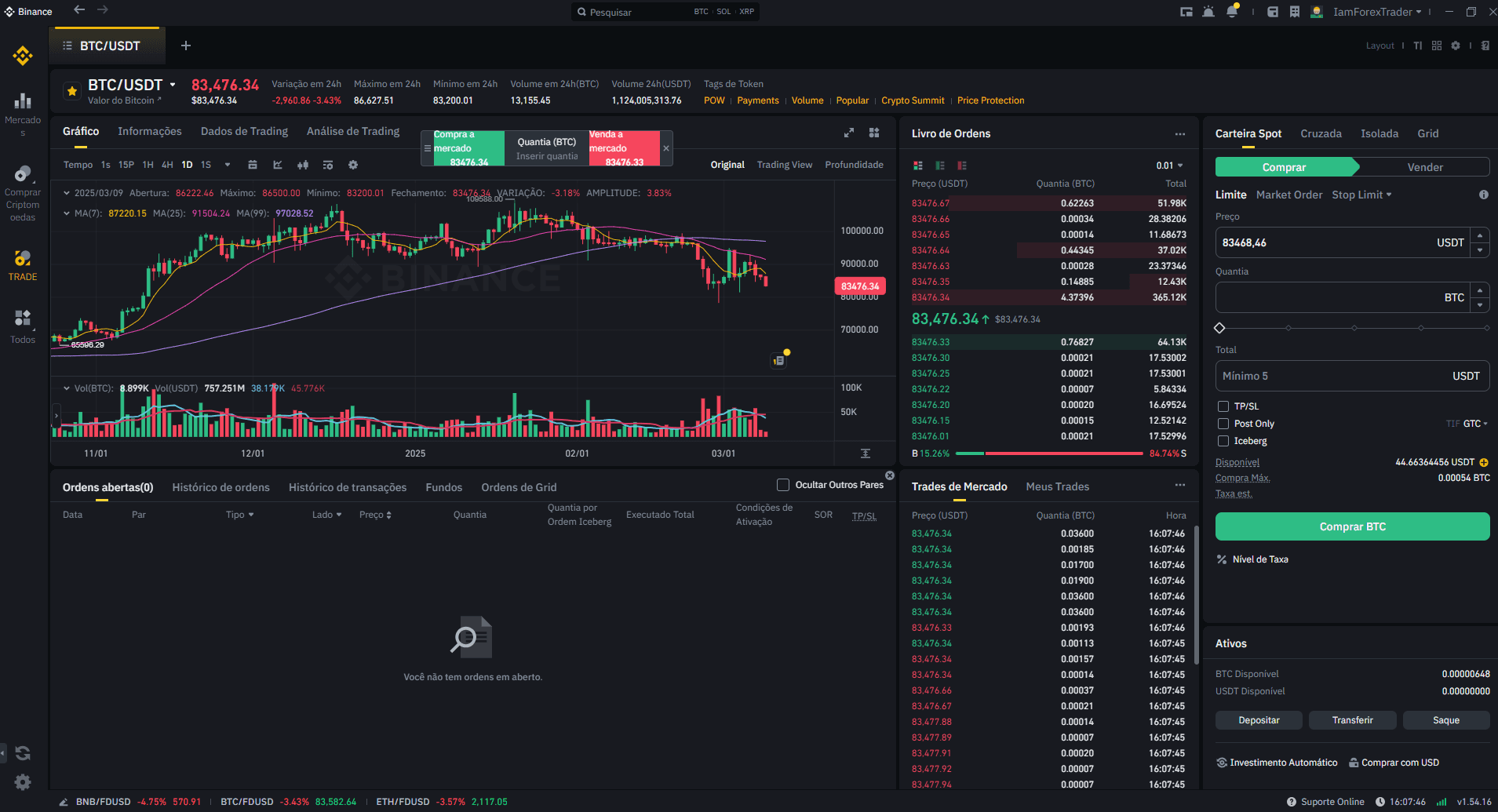This screenshot has height=812, width=1498.
Task: Switch chart to Trading View
Action: point(785,165)
